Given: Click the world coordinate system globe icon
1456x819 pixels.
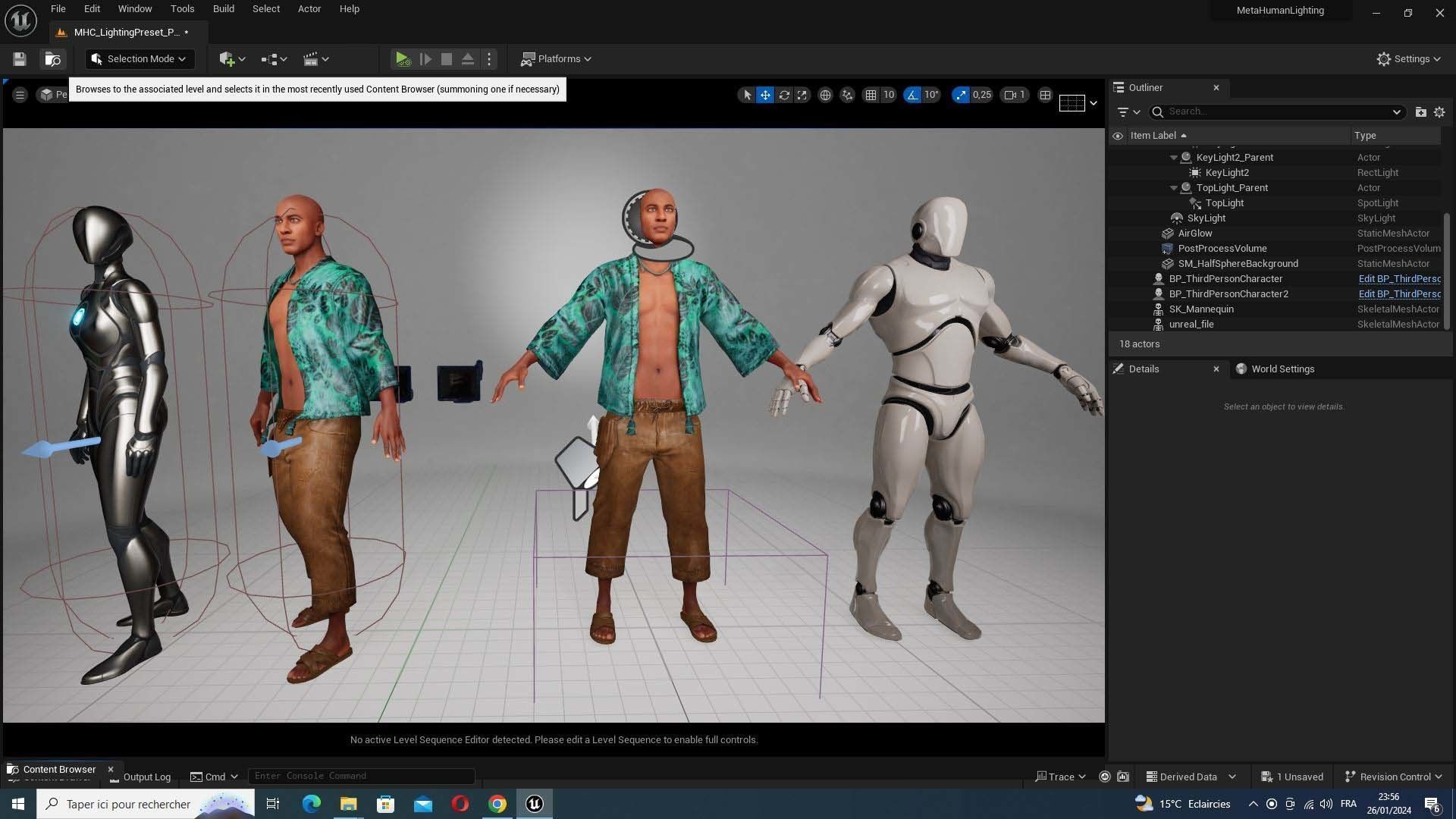Looking at the screenshot, I should tap(825, 95).
